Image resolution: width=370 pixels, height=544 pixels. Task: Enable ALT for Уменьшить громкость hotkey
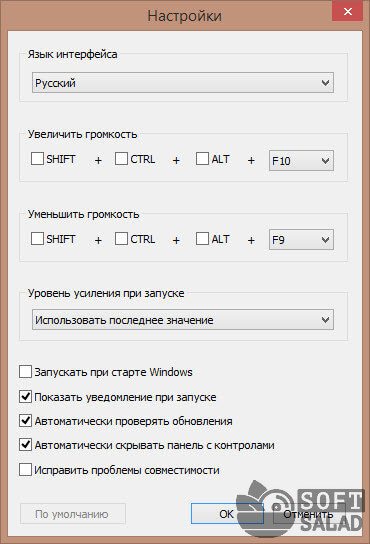pyautogui.click(x=202, y=239)
